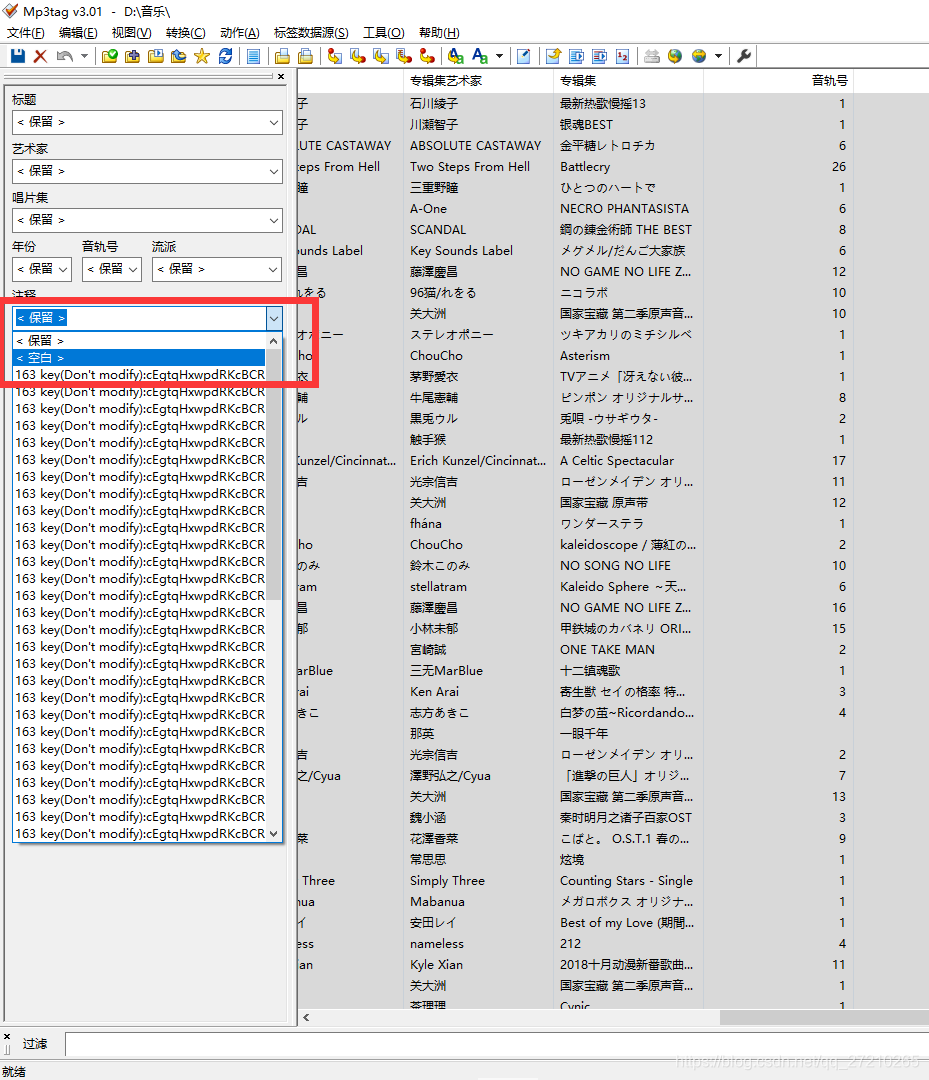Open the auto-numbering wizard 1-2 icon
Screen dimensions: 929x1080
coord(623,56)
